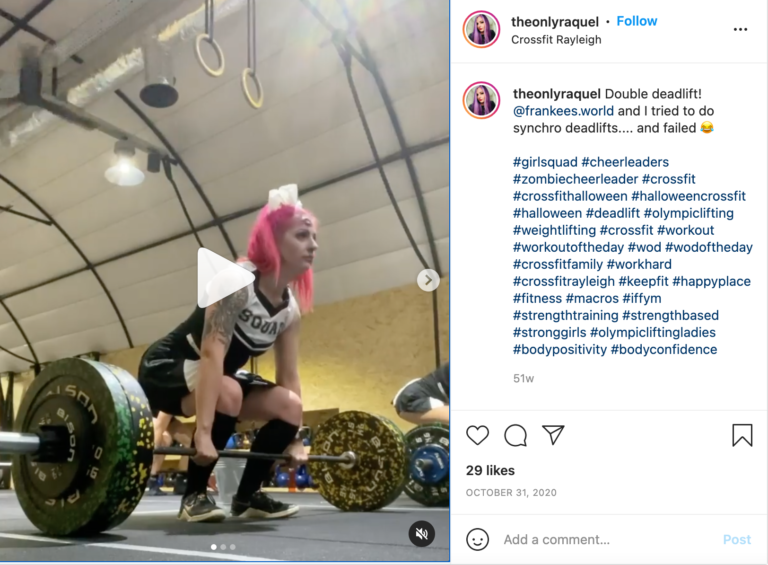Follow theonlyraquel account
768x565 pixels.
click(636, 21)
